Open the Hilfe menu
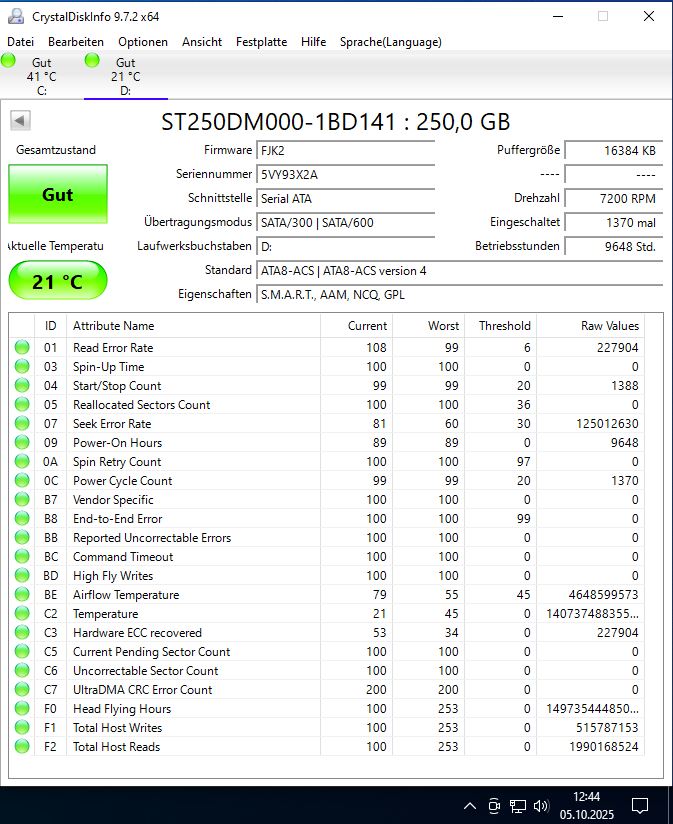673x824 pixels. coord(313,42)
